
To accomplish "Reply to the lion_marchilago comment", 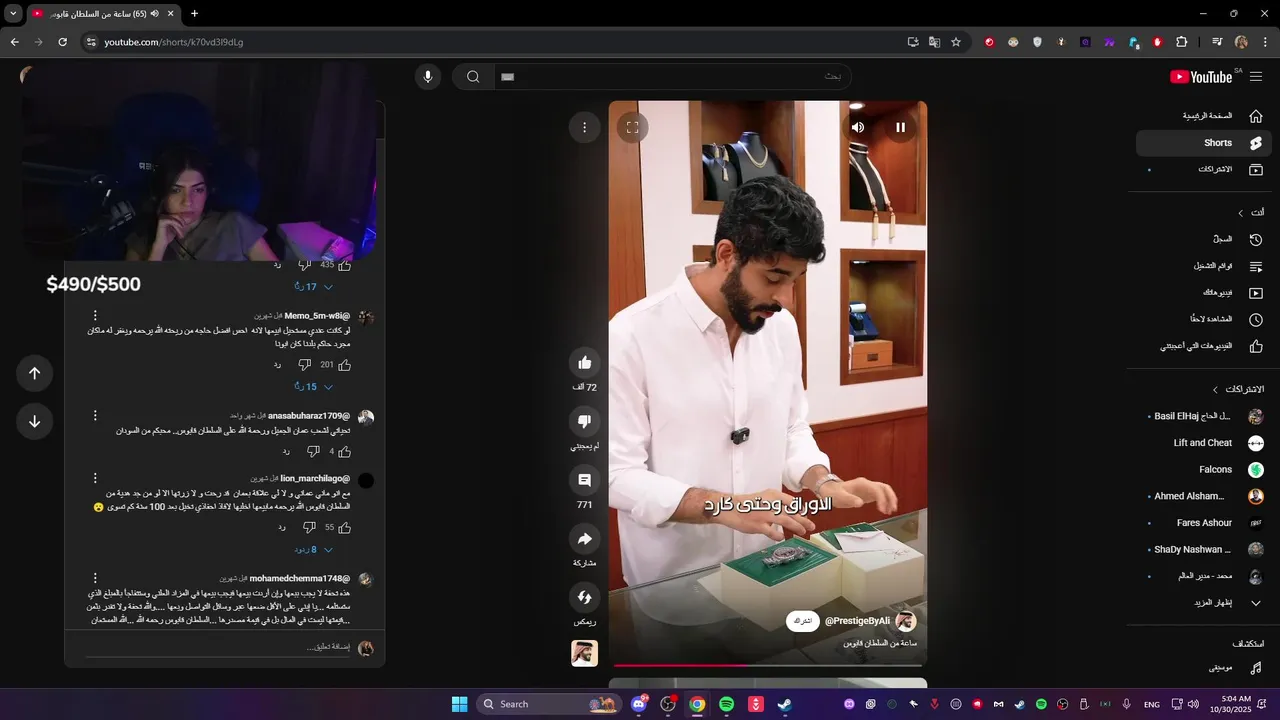I will (282, 527).
